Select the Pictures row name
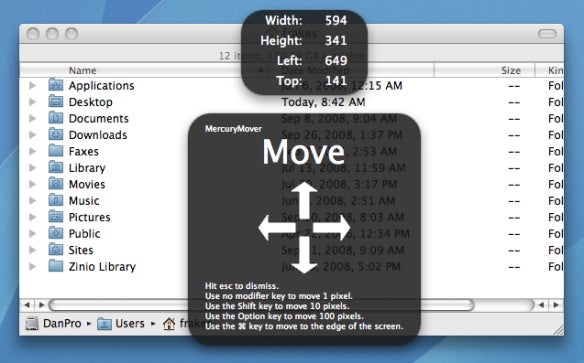 [89, 217]
